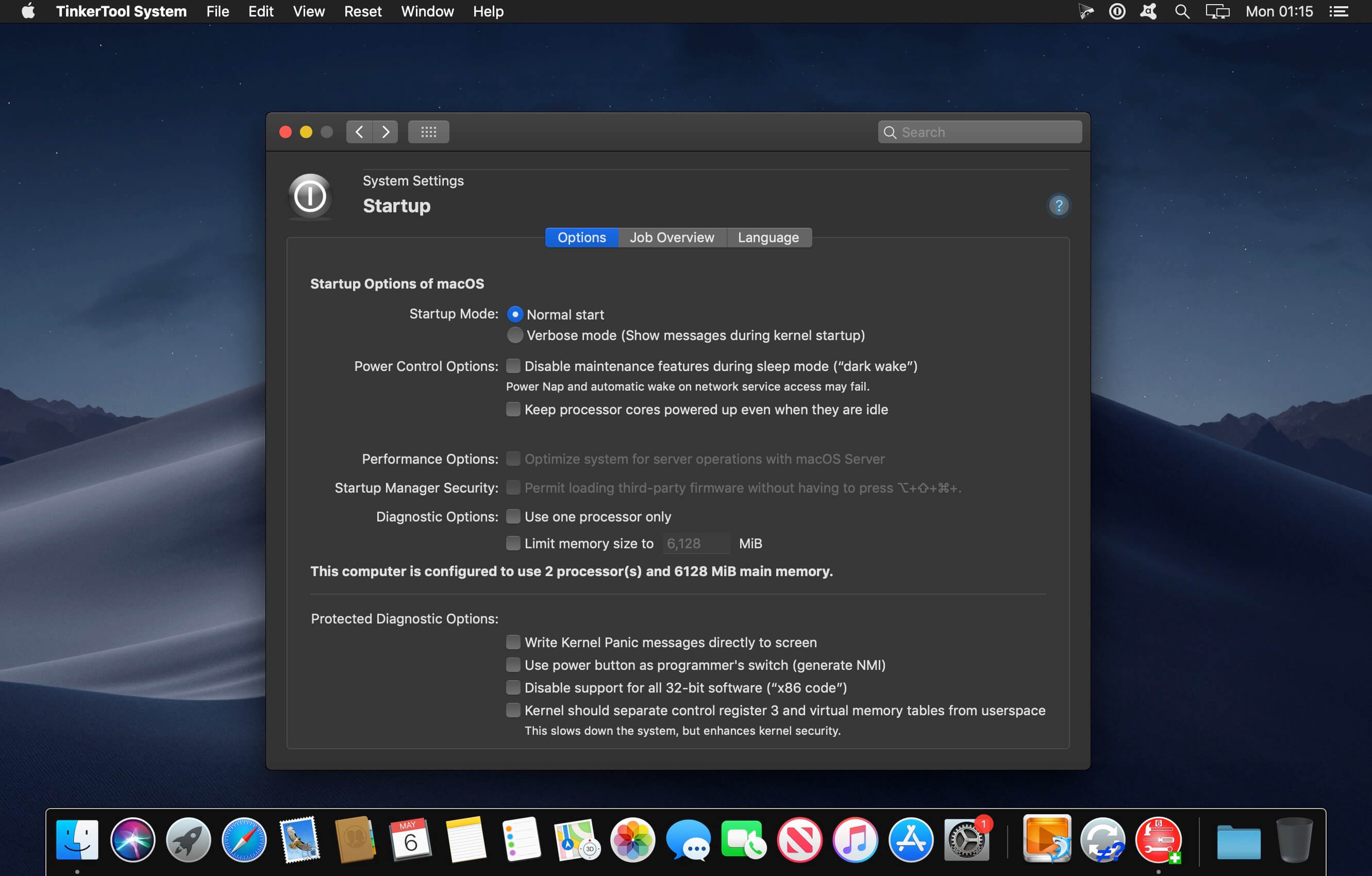Screen dimensions: 1372x876
Task: Open the View menu
Action: pos(309,11)
